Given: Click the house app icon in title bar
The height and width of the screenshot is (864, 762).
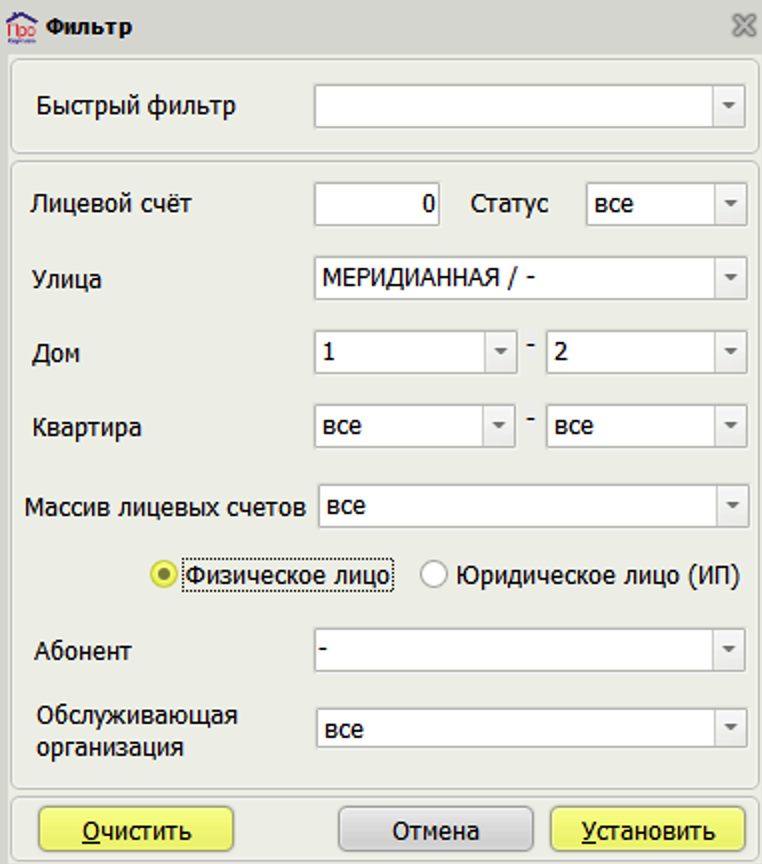Looking at the screenshot, I should click(21, 27).
